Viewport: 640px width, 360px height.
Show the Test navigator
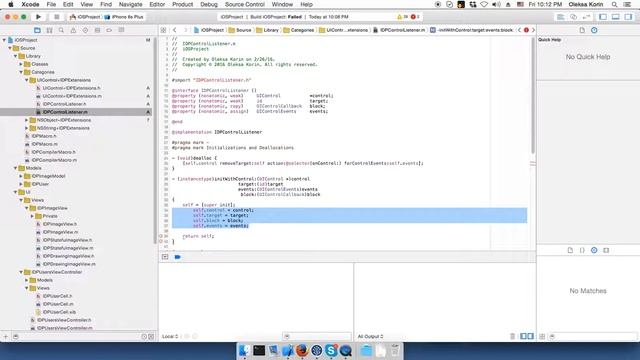click(85, 30)
